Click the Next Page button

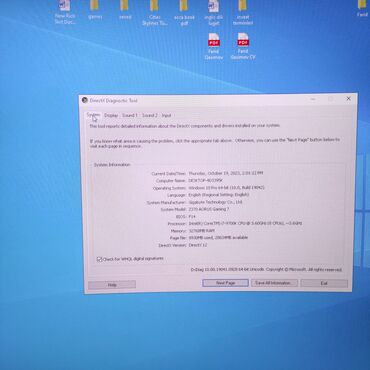[x=225, y=283]
